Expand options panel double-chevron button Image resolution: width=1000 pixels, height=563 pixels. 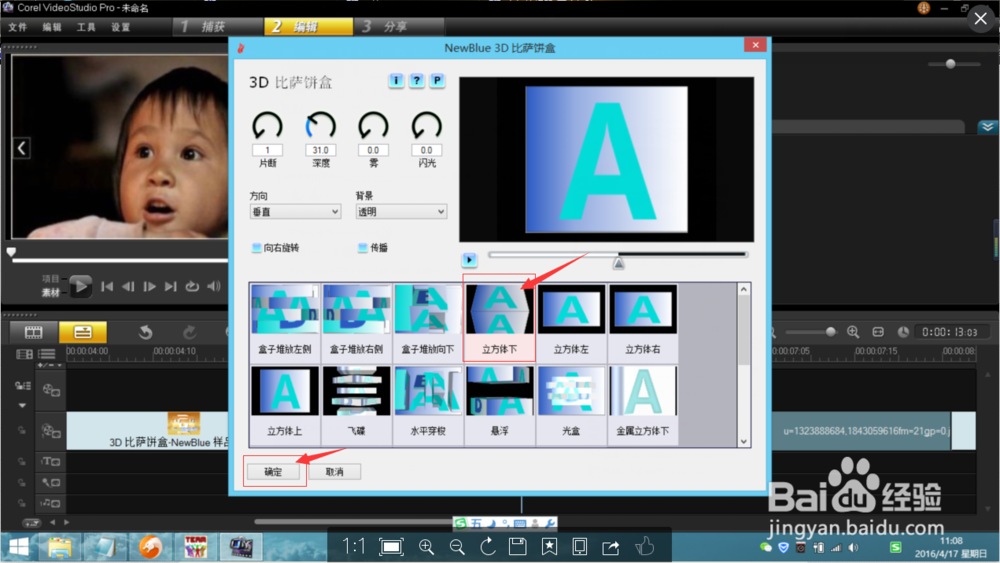[987, 127]
